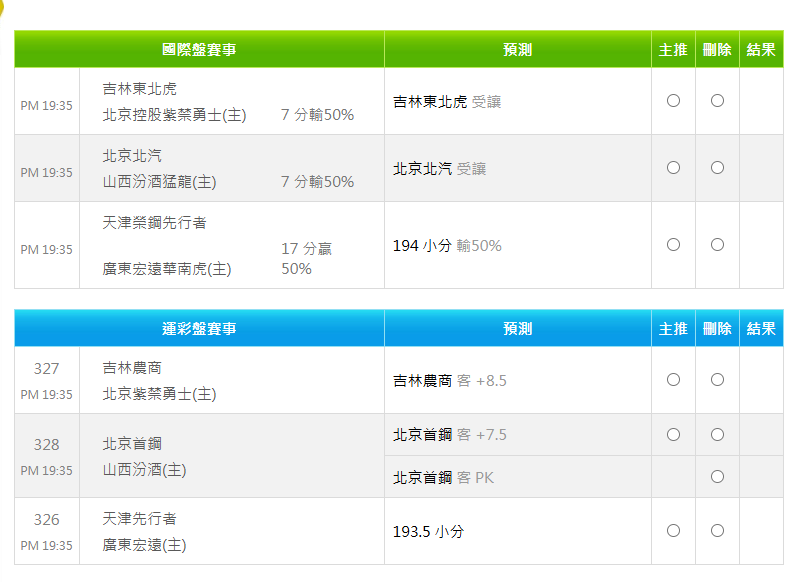Select 刪除 radio for 194 小分 prediction
The width and height of the screenshot is (794, 582).
tap(717, 244)
